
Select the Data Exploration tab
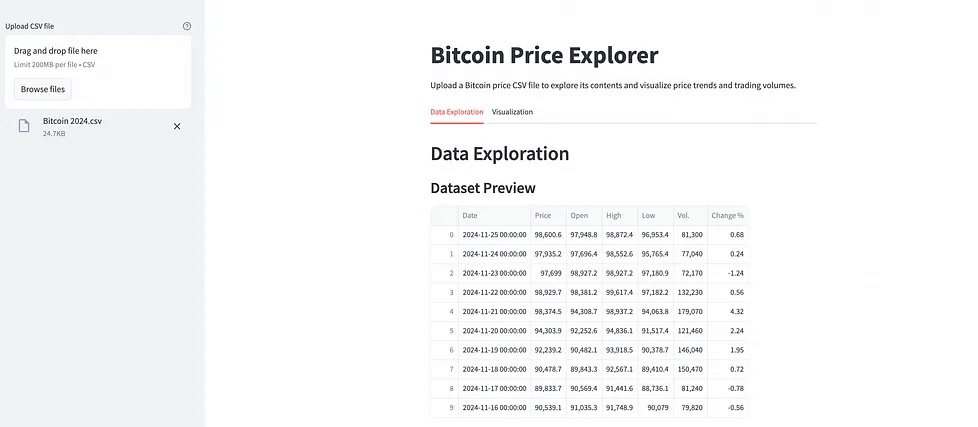(457, 112)
